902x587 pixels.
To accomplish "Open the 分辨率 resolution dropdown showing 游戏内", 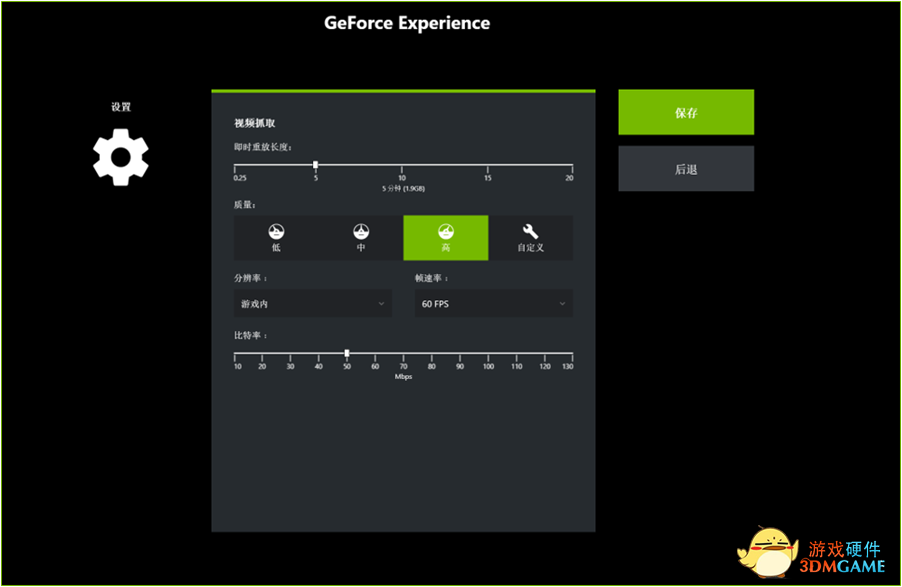I will pos(313,303).
